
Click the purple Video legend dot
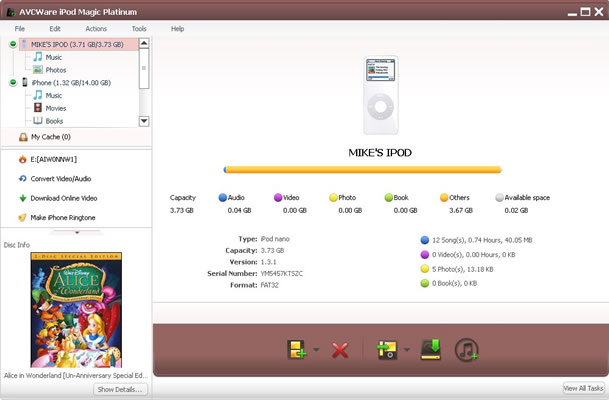click(x=278, y=198)
